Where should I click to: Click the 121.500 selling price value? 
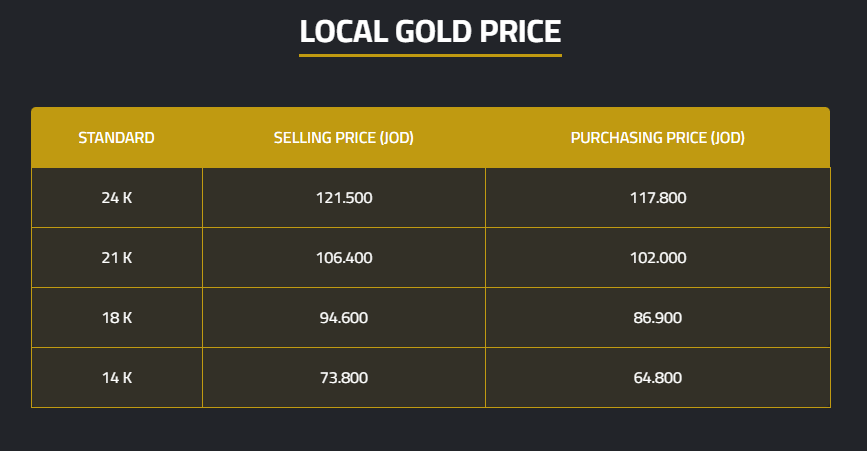(344, 198)
